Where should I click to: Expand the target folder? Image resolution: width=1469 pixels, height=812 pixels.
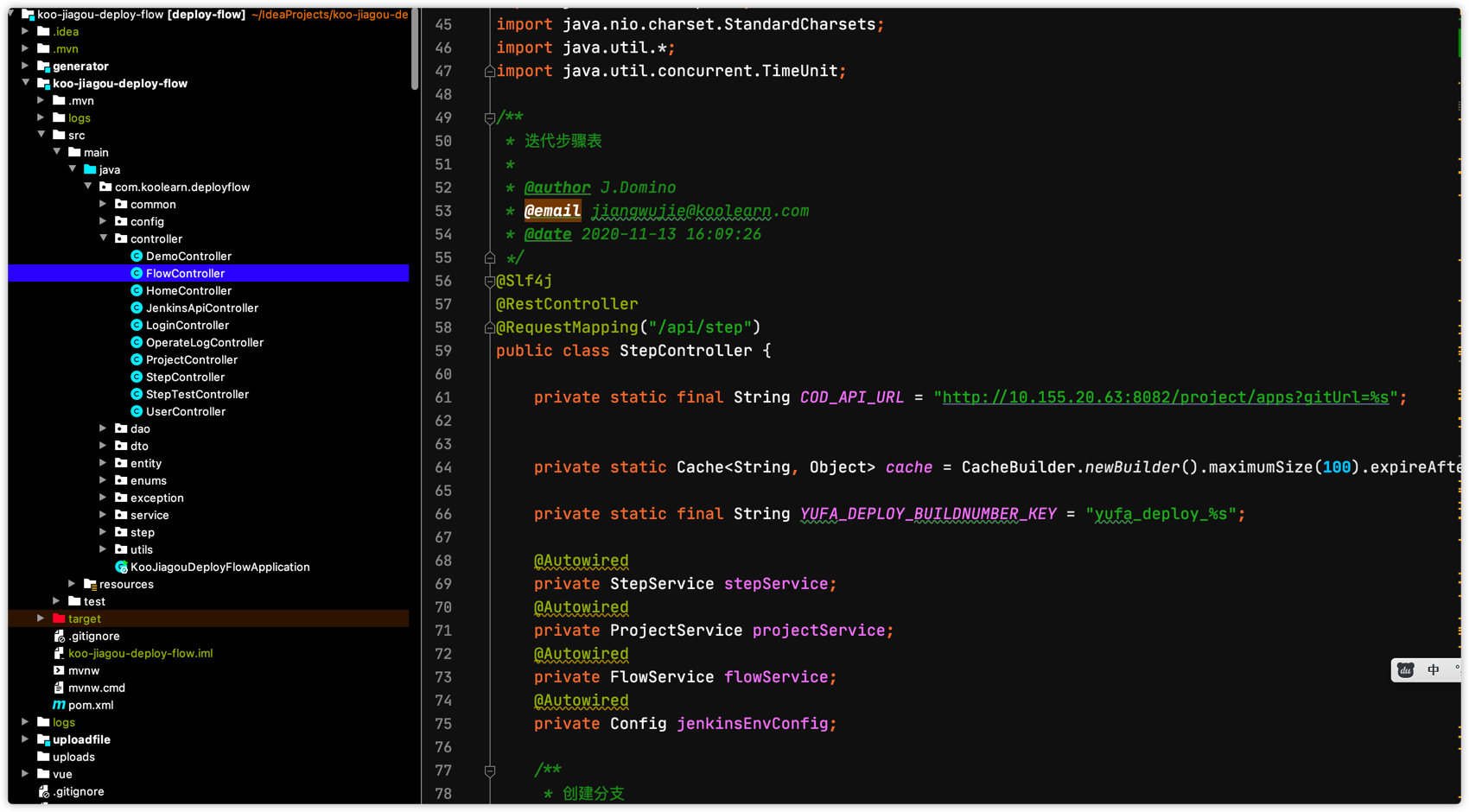pos(41,619)
